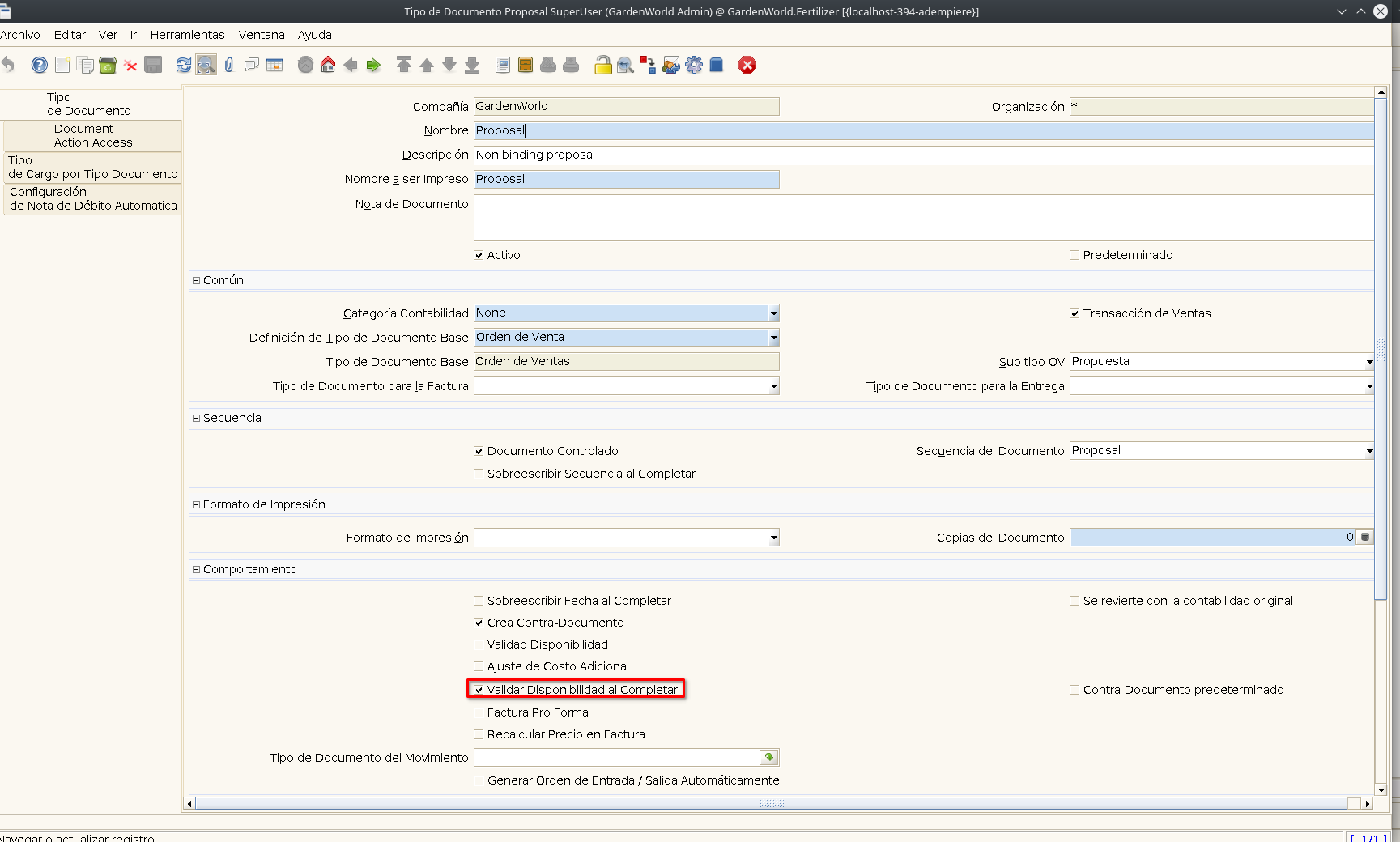The height and width of the screenshot is (842, 1400).
Task: Open Definición de Tipo de Documento Base dropdown
Action: [773, 338]
